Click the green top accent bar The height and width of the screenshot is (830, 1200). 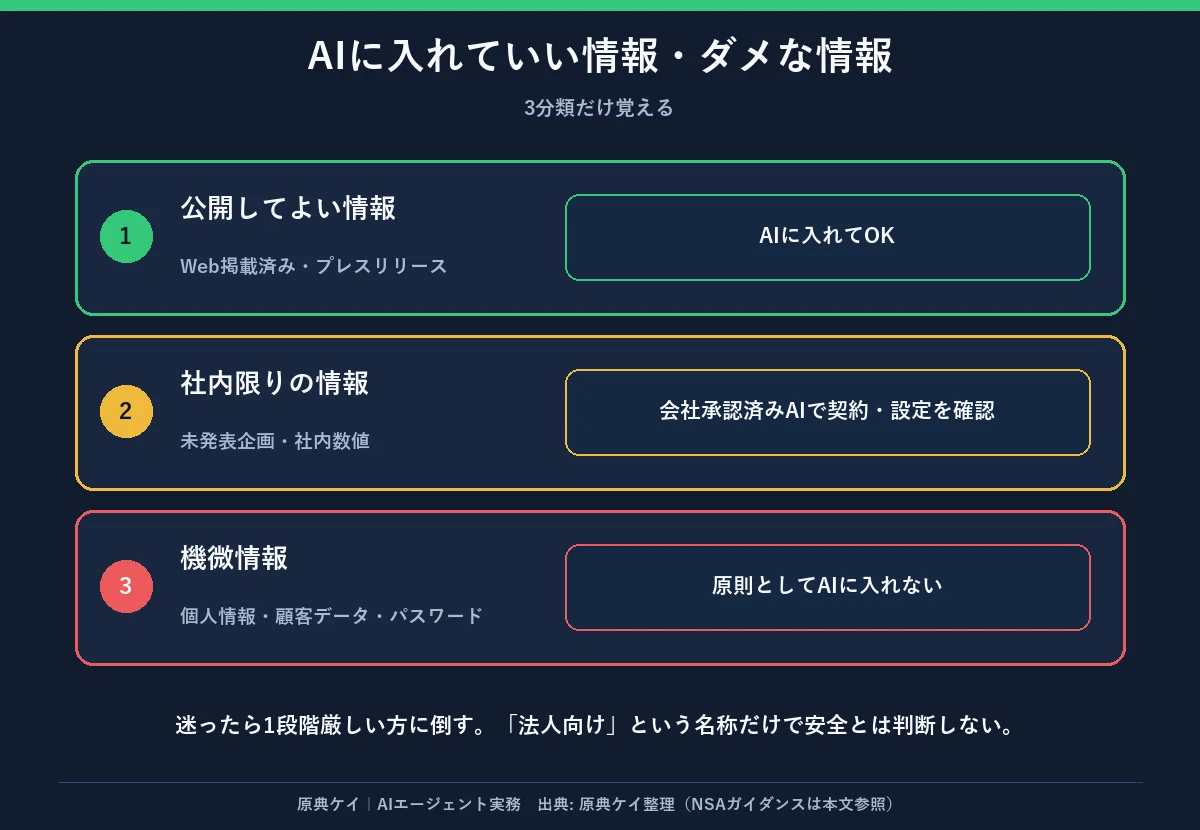[600, 5]
